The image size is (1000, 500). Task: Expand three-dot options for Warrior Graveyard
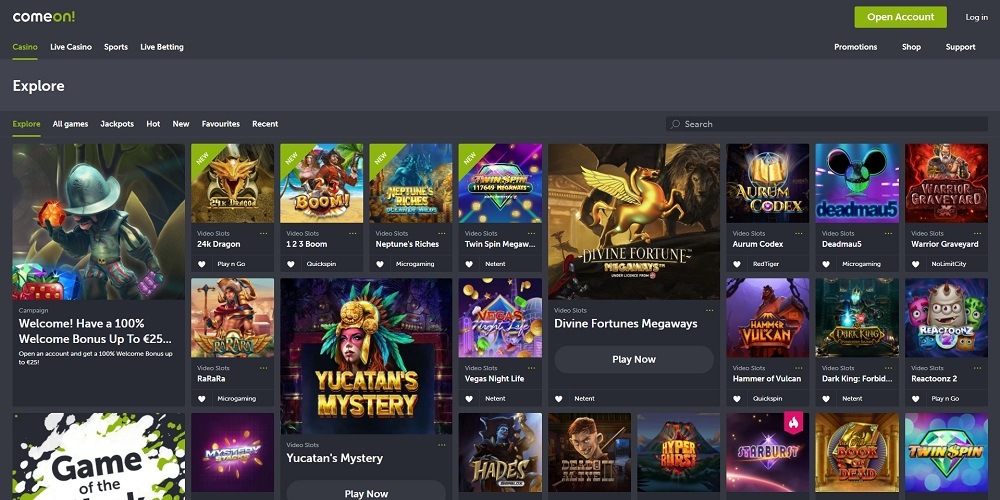977,233
